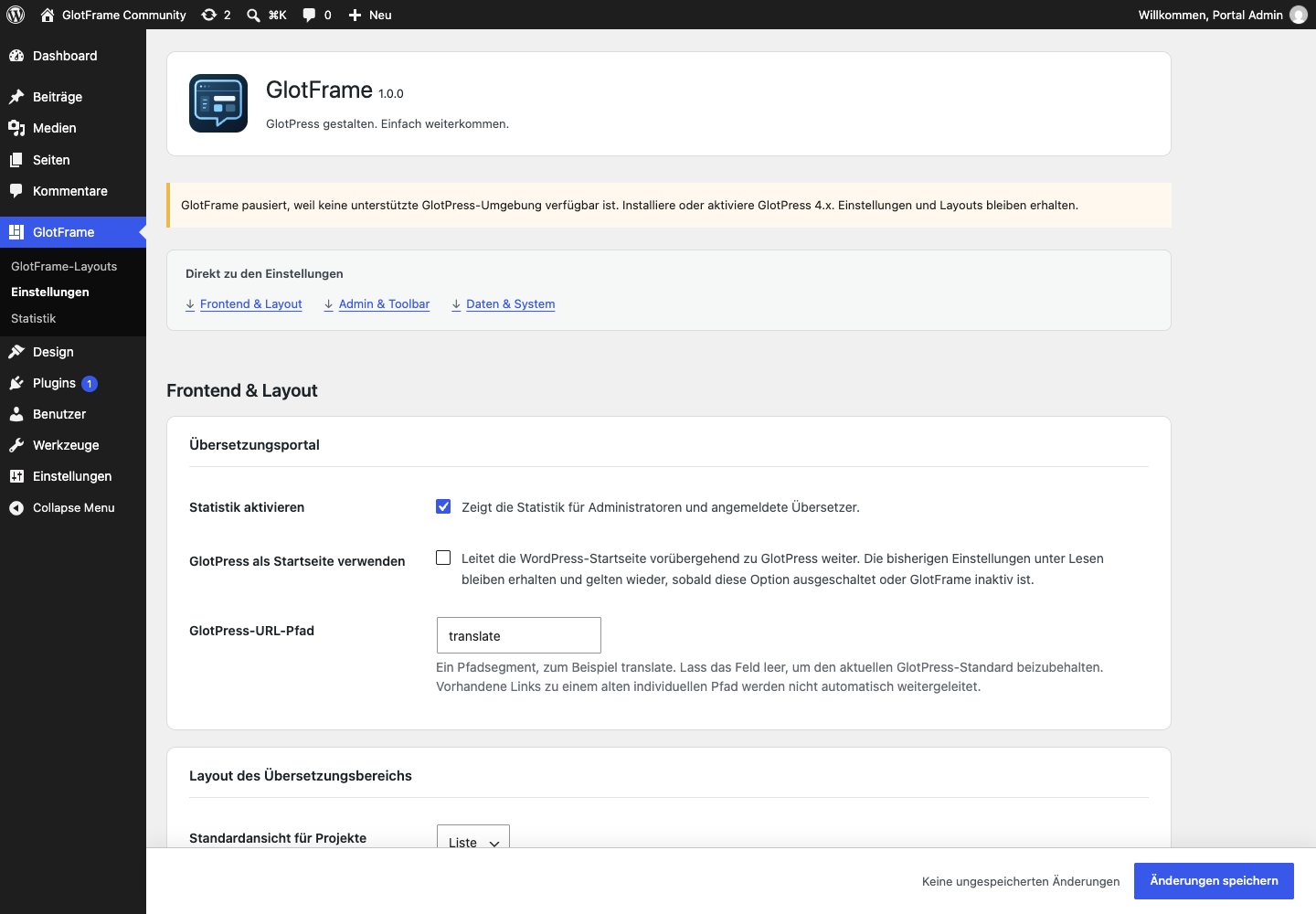The width and height of the screenshot is (1316, 914).
Task: Open the GlotFrame-Layouts submenu item
Action: coord(64,266)
